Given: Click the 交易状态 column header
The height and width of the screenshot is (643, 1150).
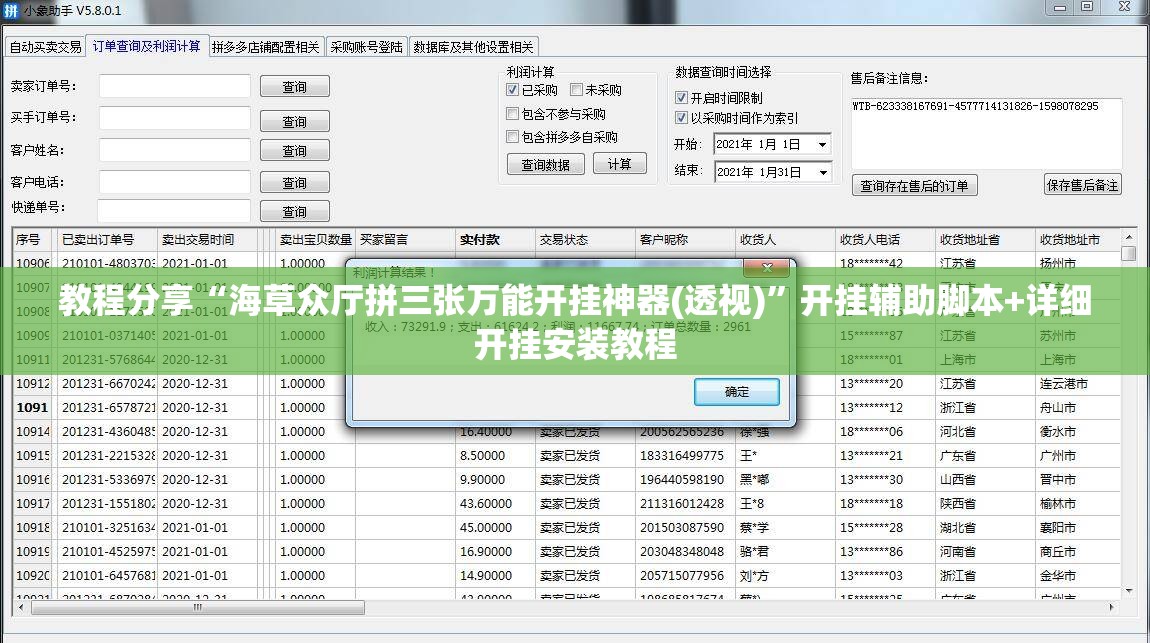Looking at the screenshot, I should (x=585, y=240).
